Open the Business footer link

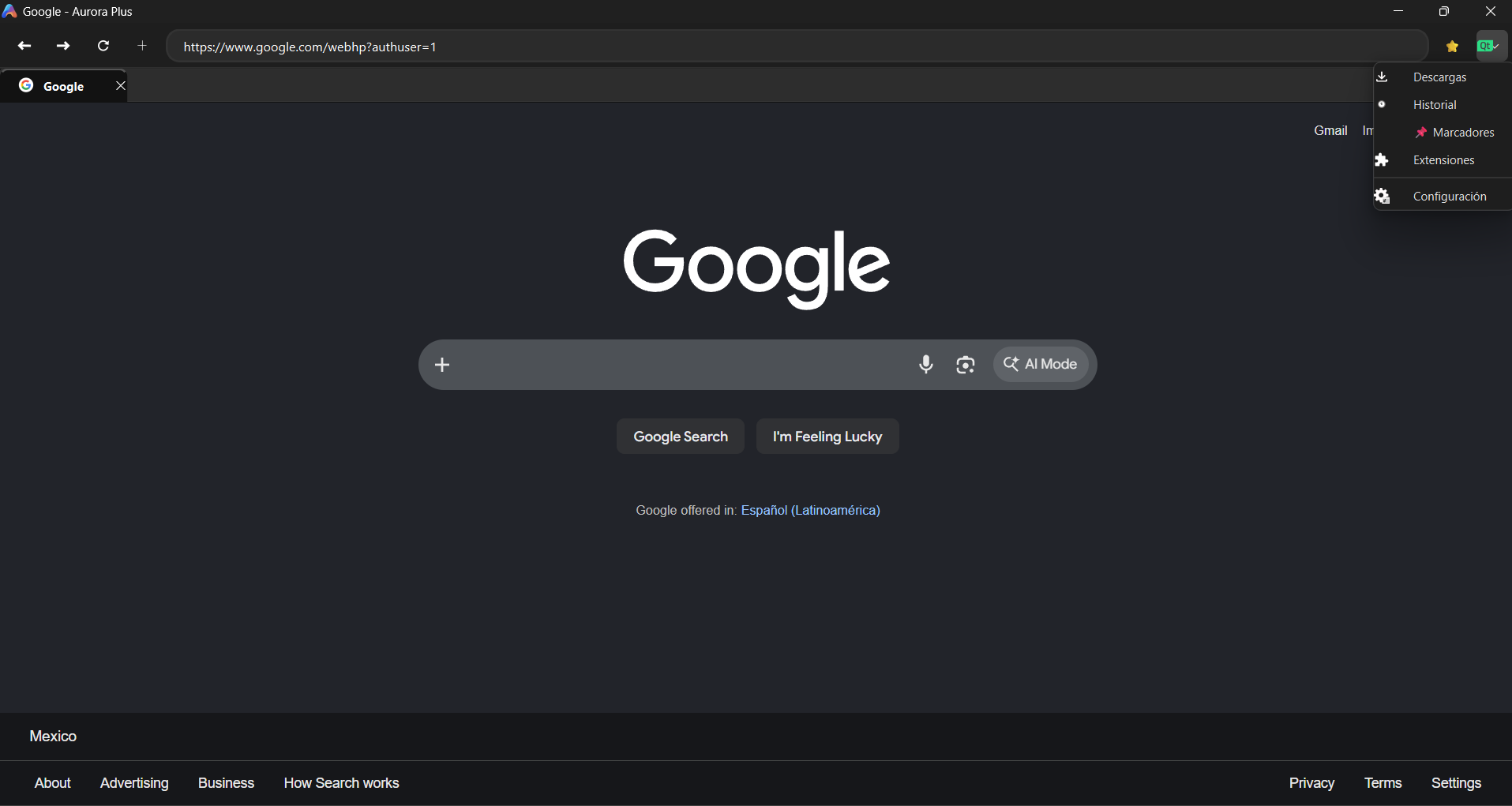pos(226,782)
